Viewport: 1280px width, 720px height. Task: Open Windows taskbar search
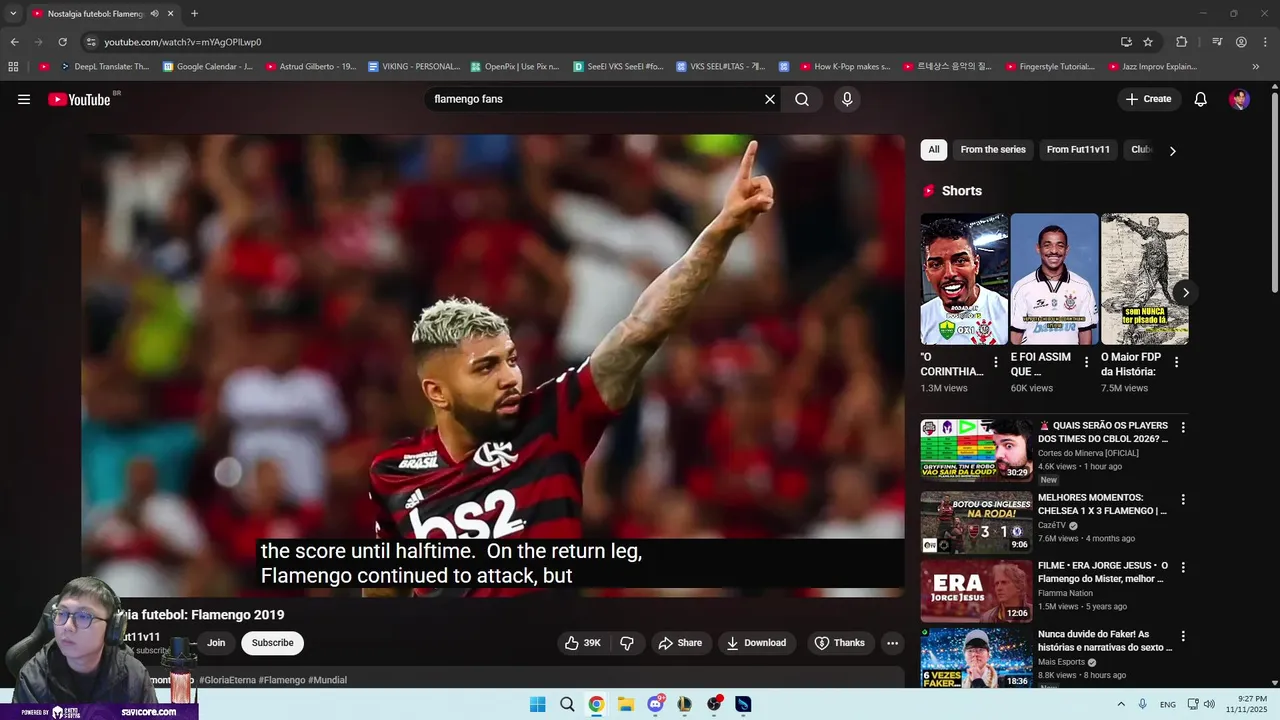click(x=567, y=704)
